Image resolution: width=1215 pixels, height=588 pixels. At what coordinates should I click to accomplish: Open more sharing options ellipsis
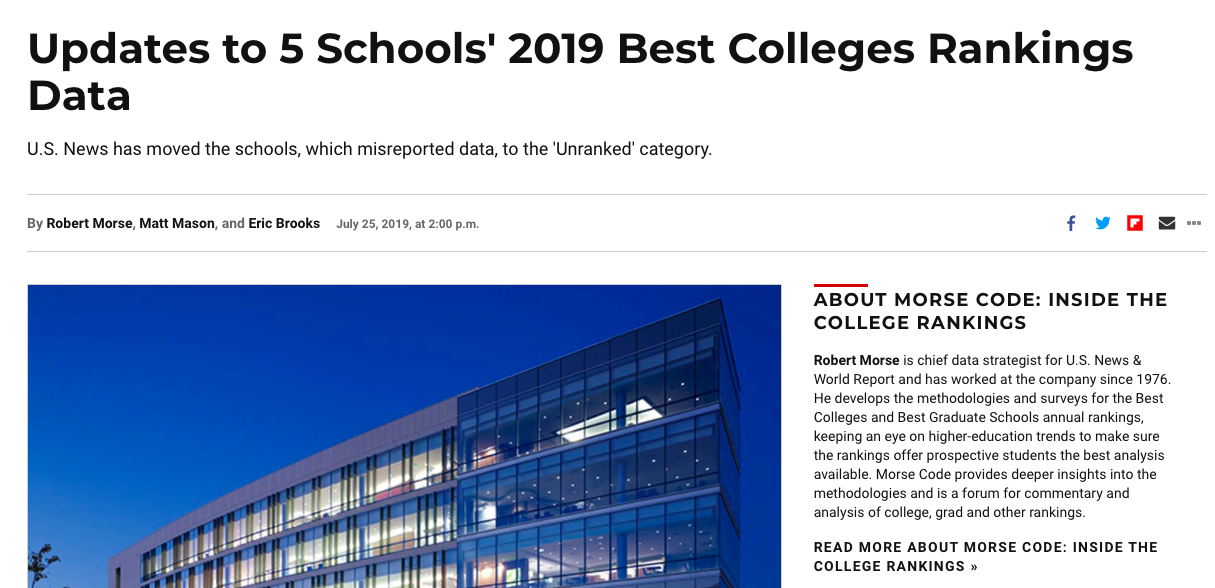pos(1194,223)
